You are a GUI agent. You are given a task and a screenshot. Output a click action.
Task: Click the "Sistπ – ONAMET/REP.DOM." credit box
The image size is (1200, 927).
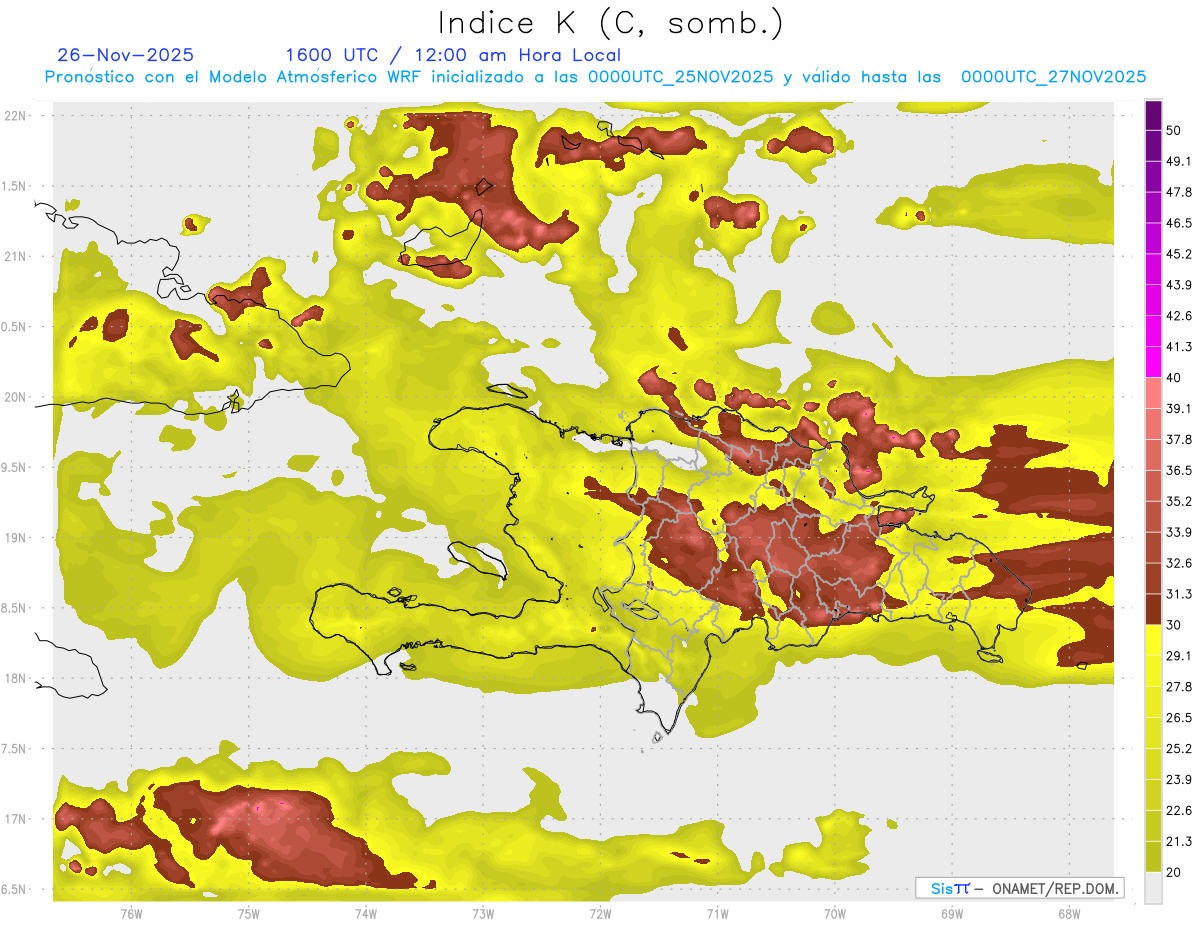(x=1019, y=888)
